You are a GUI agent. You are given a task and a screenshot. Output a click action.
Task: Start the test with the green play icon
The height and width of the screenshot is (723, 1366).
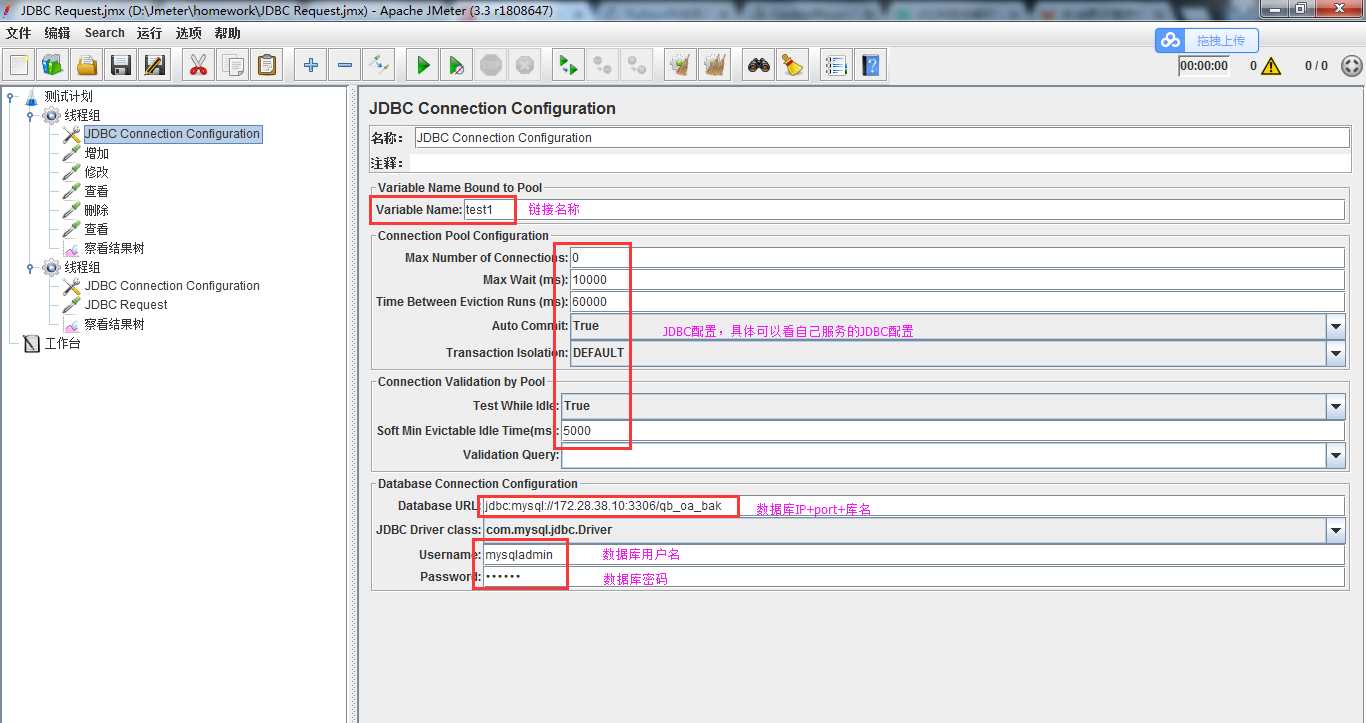422,65
